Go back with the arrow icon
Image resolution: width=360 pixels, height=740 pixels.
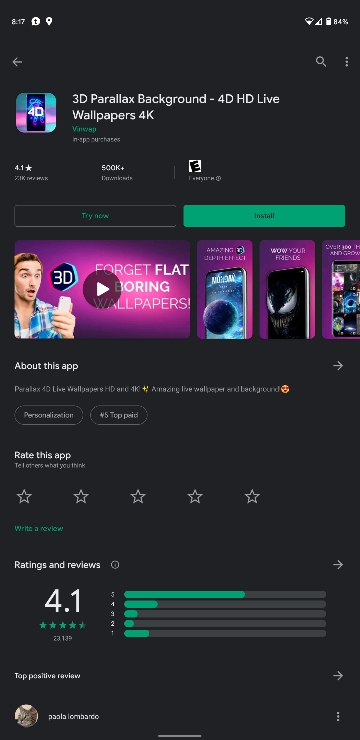(x=17, y=62)
